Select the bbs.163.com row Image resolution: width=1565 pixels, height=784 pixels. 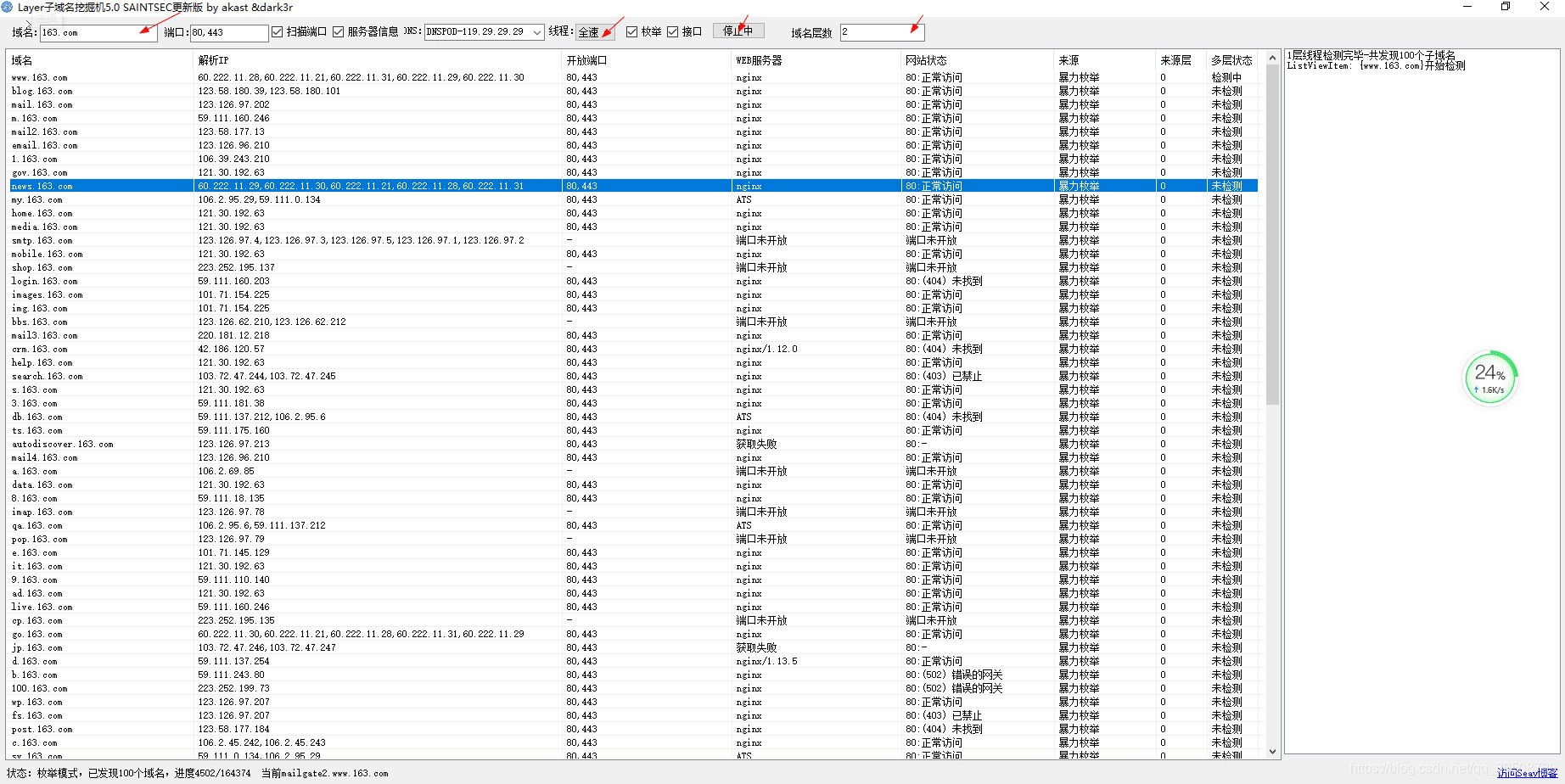click(633, 322)
